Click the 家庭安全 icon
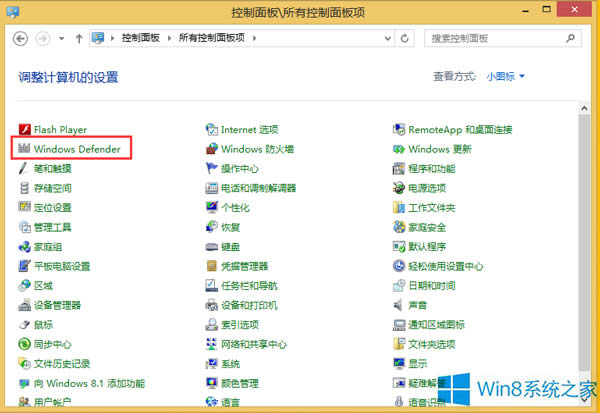The height and width of the screenshot is (413, 600). pos(399,227)
